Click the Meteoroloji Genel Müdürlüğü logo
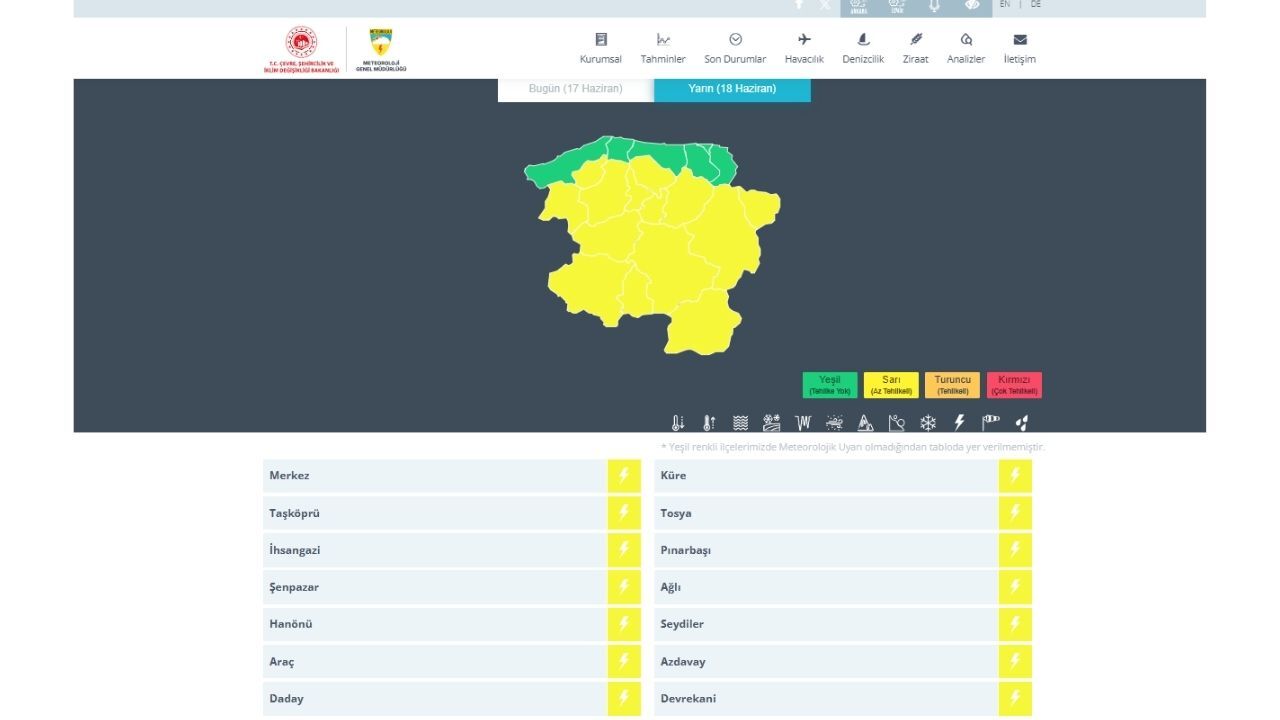Image resolution: width=1280 pixels, height=720 pixels. (x=381, y=50)
